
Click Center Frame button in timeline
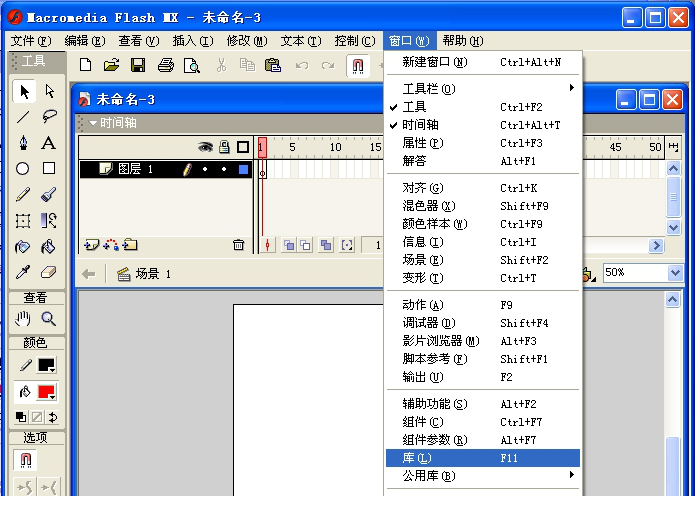(267, 245)
